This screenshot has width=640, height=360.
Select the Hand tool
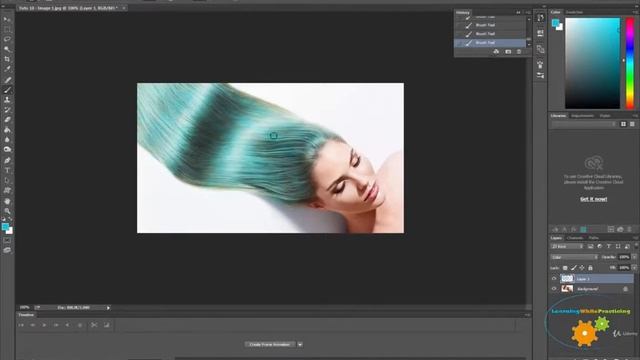point(7,201)
